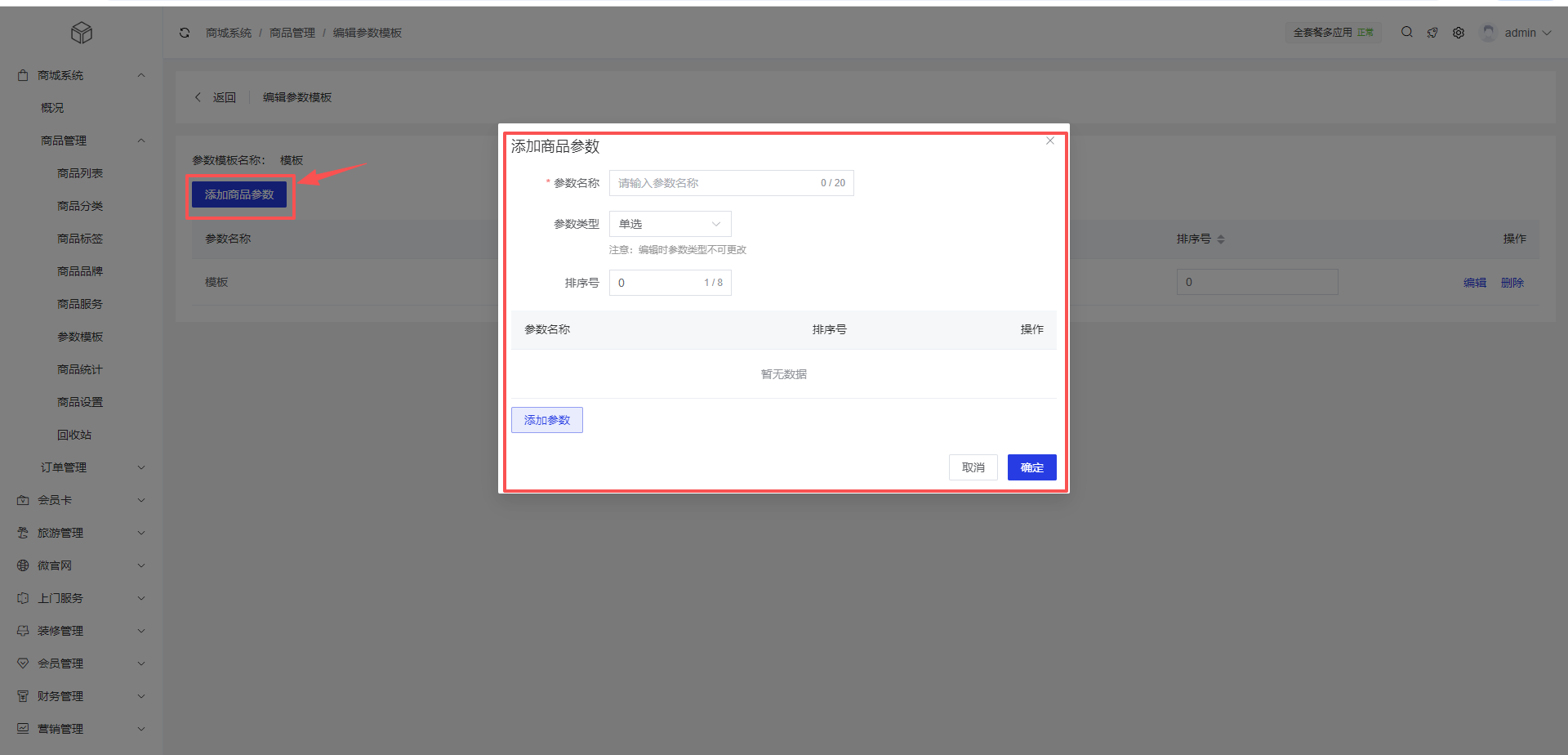Close the 添加商品参数 dialog with X
1568x755 pixels.
[x=1050, y=141]
